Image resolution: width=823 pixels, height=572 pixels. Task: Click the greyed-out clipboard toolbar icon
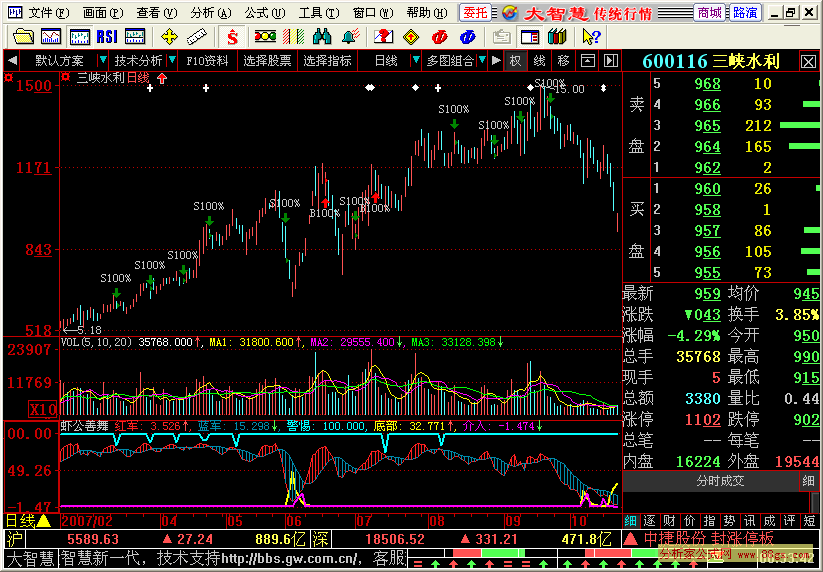[x=502, y=37]
